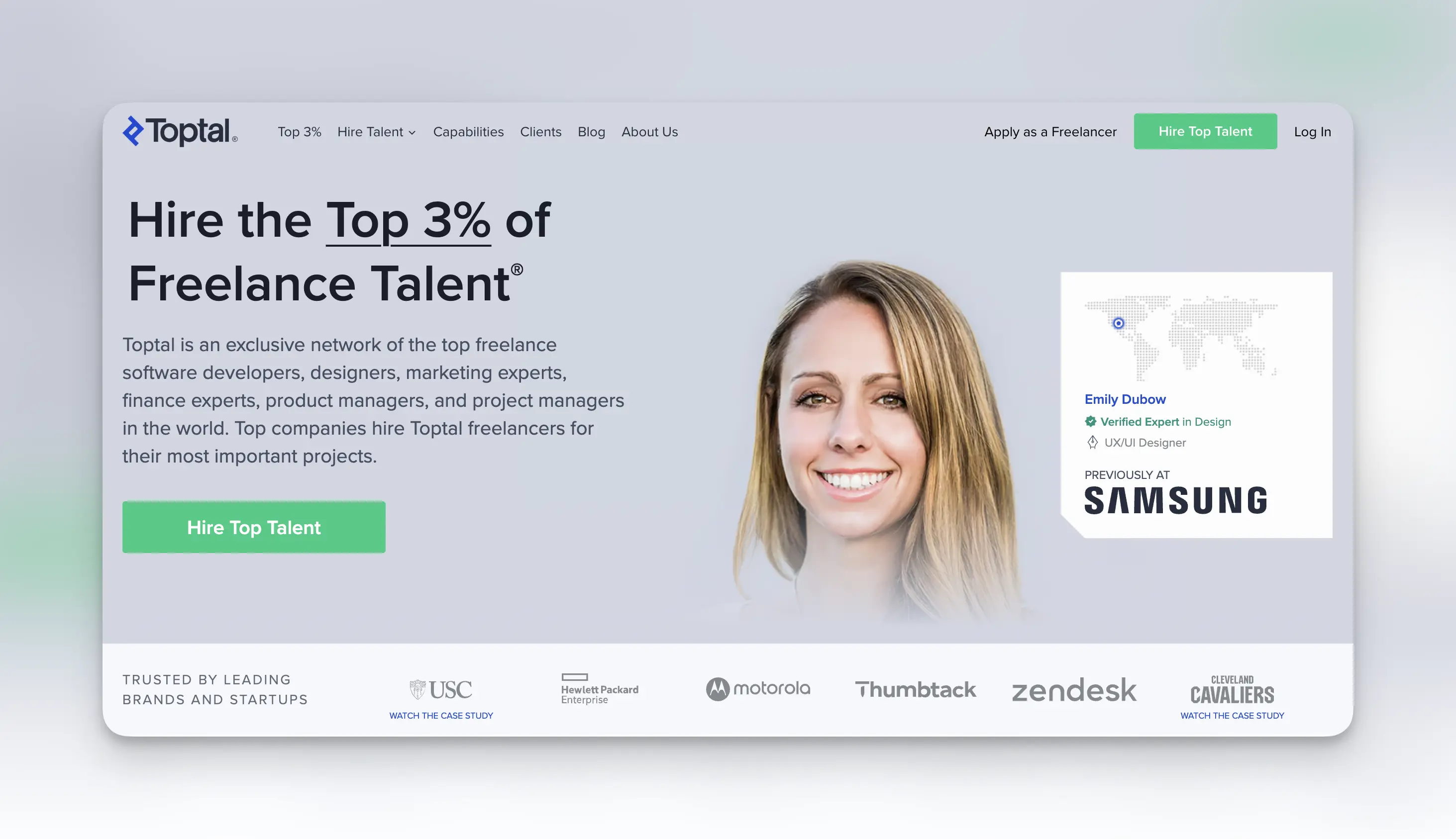Viewport: 1456px width, 839px height.
Task: Select the Top 3% nav link
Action: coord(299,131)
